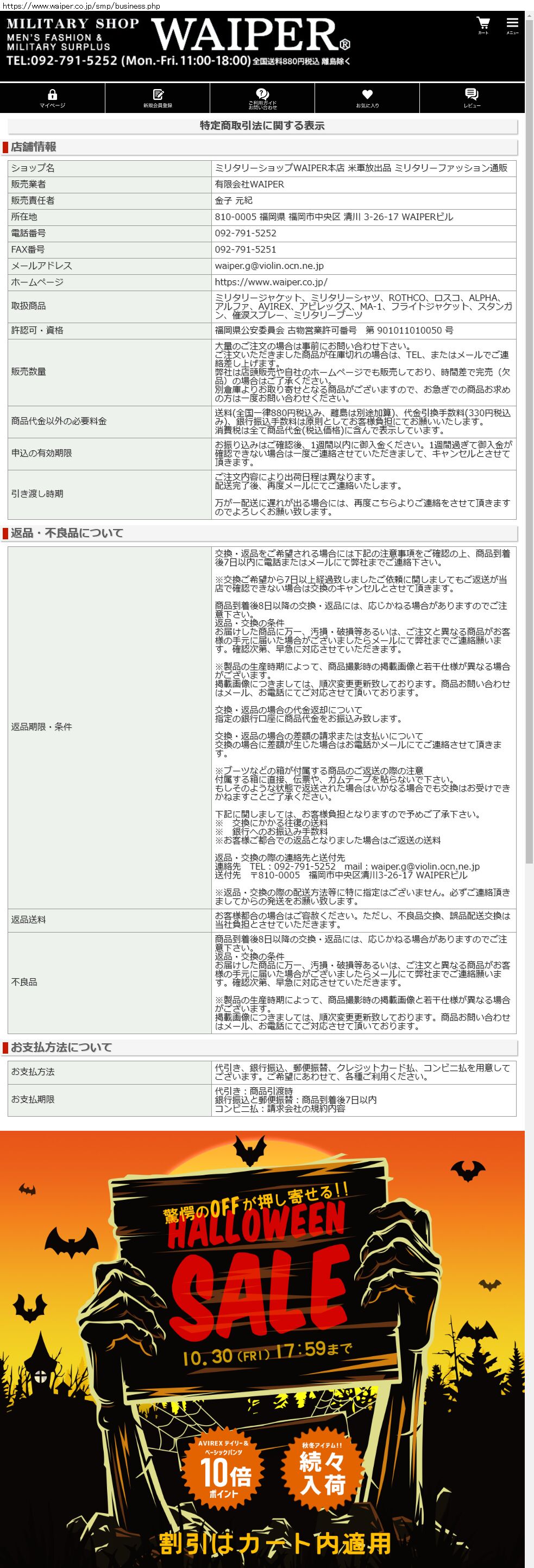Click the 新規会員登録 pencil icon

158,97
